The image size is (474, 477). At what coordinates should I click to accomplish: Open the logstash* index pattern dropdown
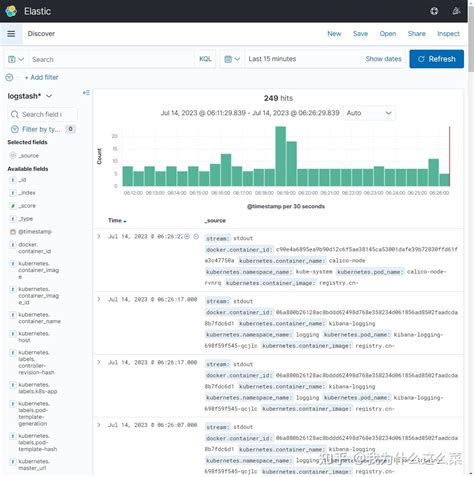click(30, 96)
